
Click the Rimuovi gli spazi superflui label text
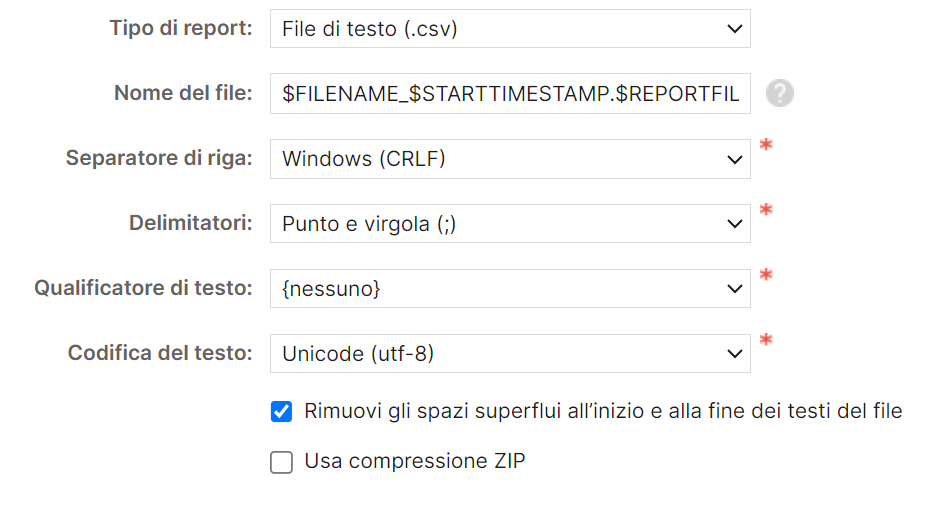pyautogui.click(x=603, y=411)
